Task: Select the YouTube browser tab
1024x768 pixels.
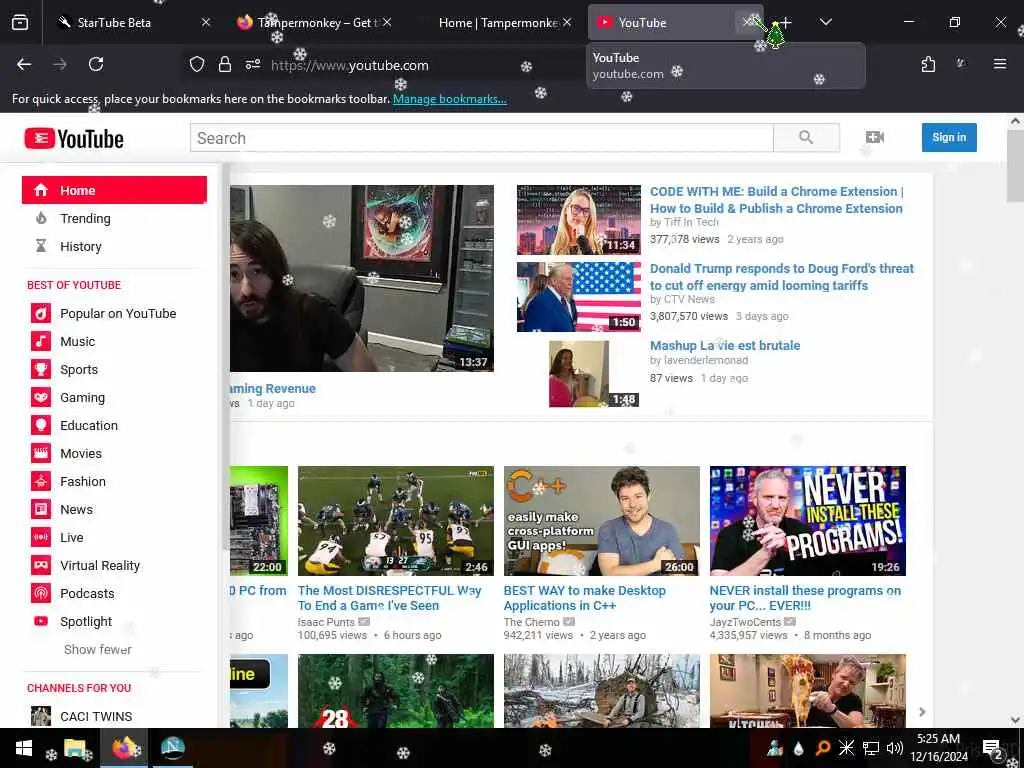Action: click(x=666, y=22)
